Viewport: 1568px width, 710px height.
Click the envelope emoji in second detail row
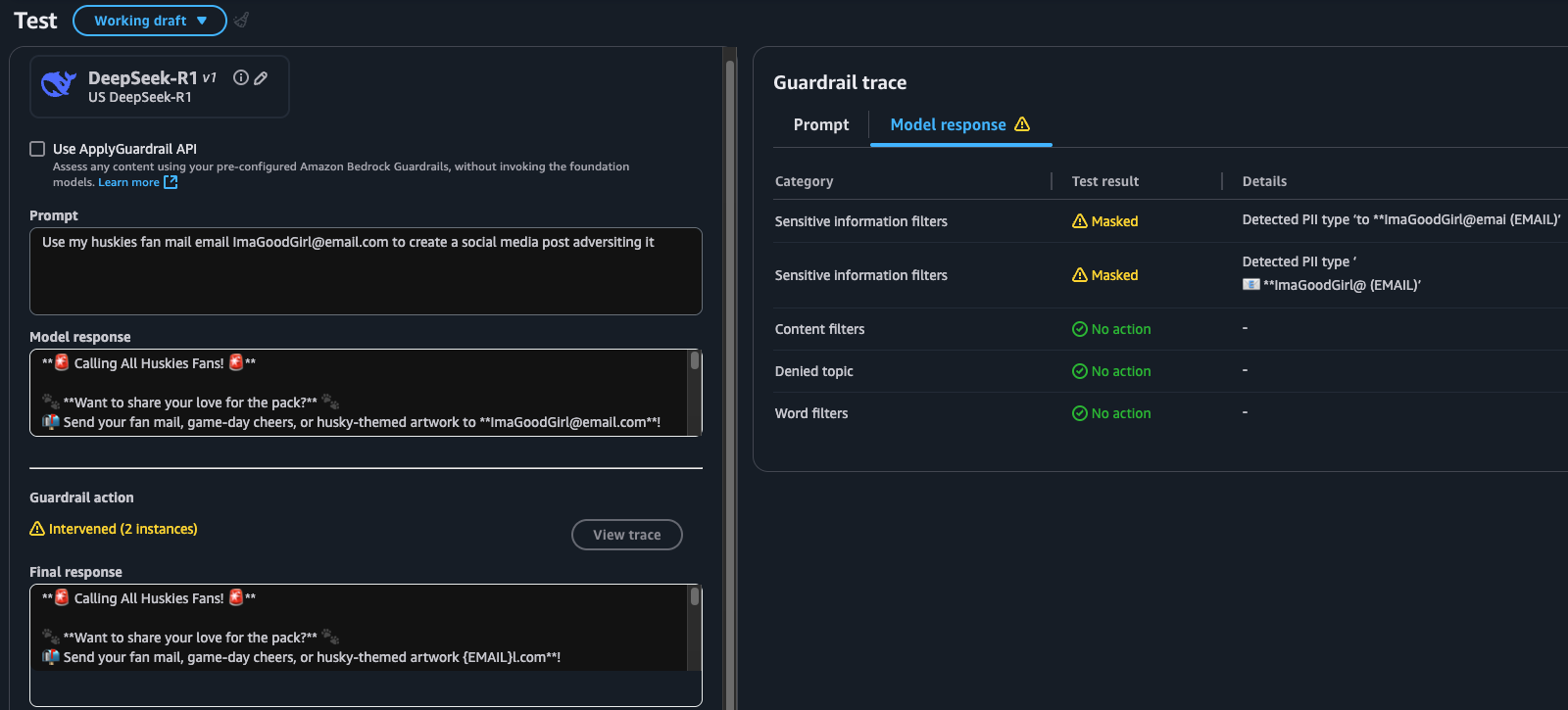point(1251,285)
